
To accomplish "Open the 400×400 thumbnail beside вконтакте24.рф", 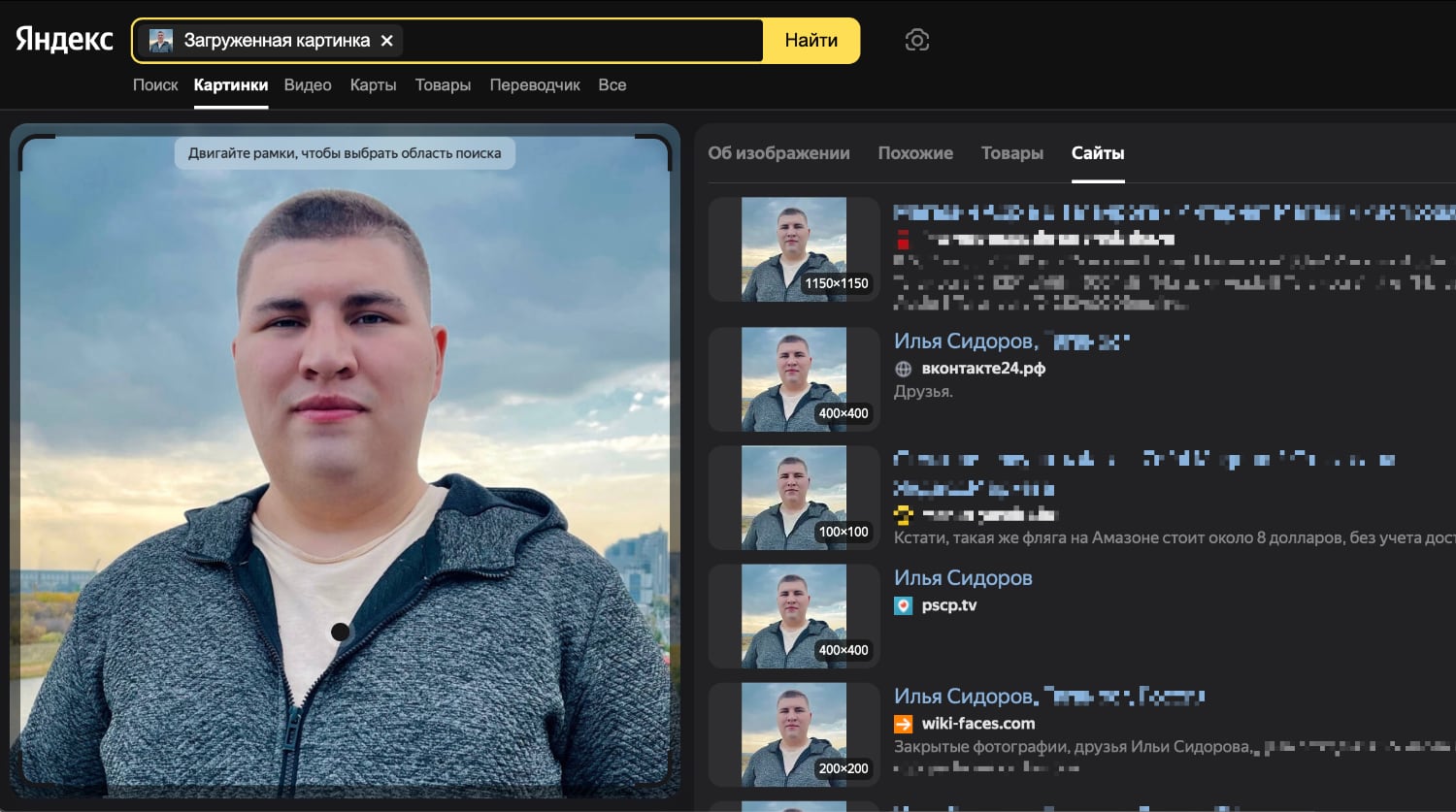I will click(x=794, y=379).
